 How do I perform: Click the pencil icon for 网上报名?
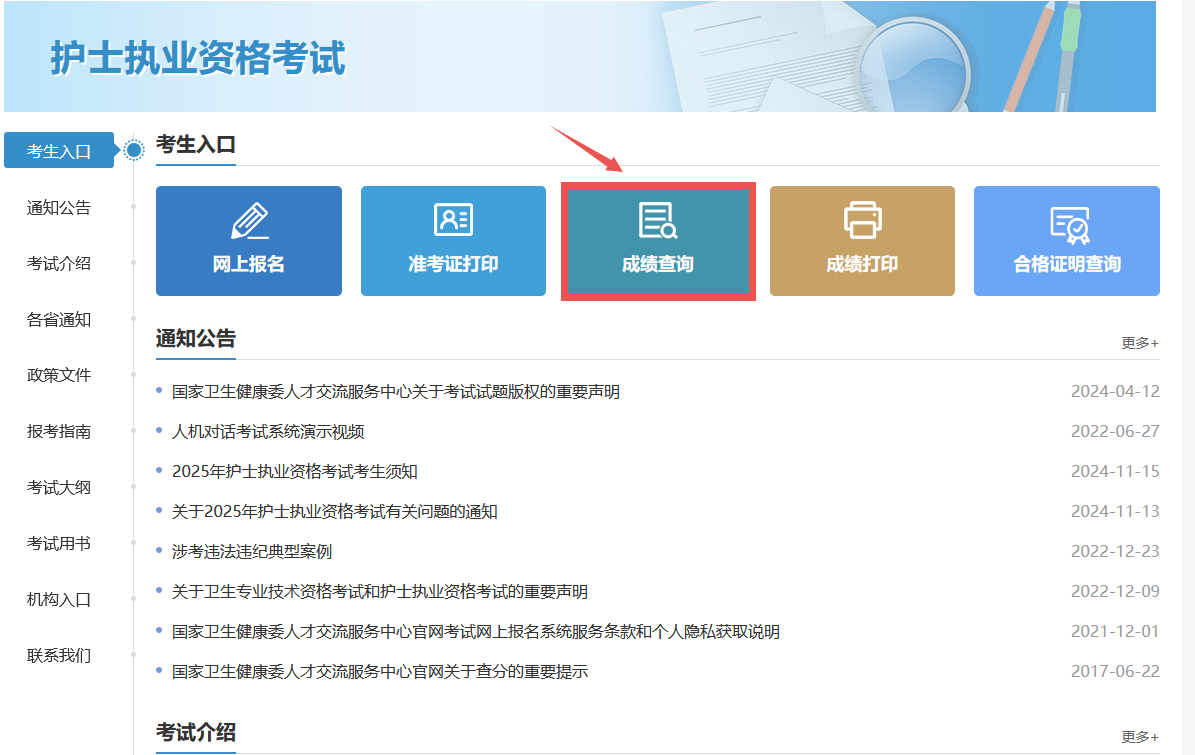249,221
